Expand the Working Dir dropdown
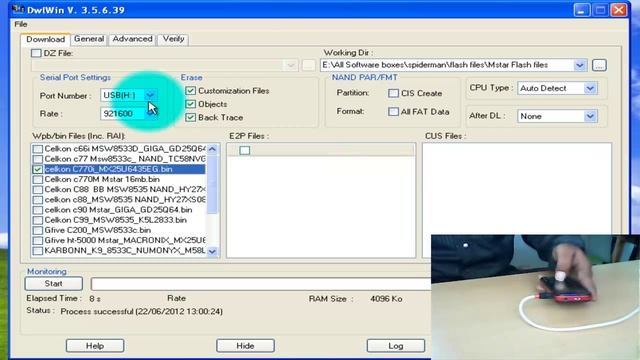 580,65
